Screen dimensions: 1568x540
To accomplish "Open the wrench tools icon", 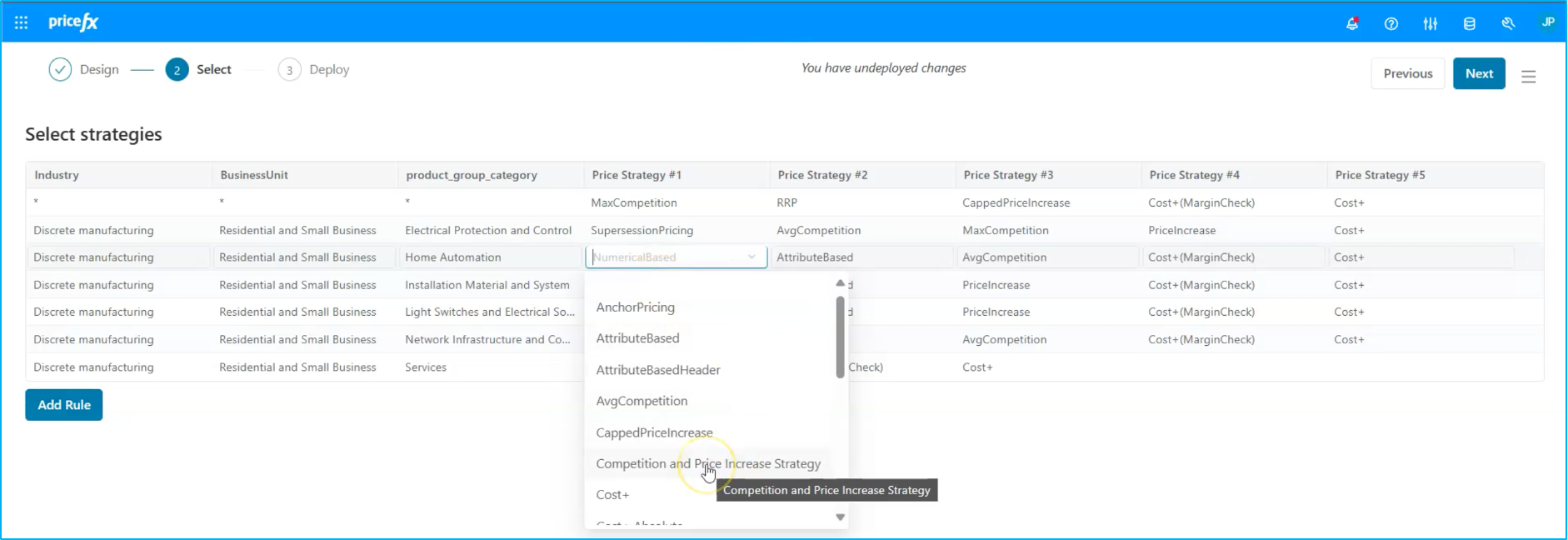I will [1508, 23].
